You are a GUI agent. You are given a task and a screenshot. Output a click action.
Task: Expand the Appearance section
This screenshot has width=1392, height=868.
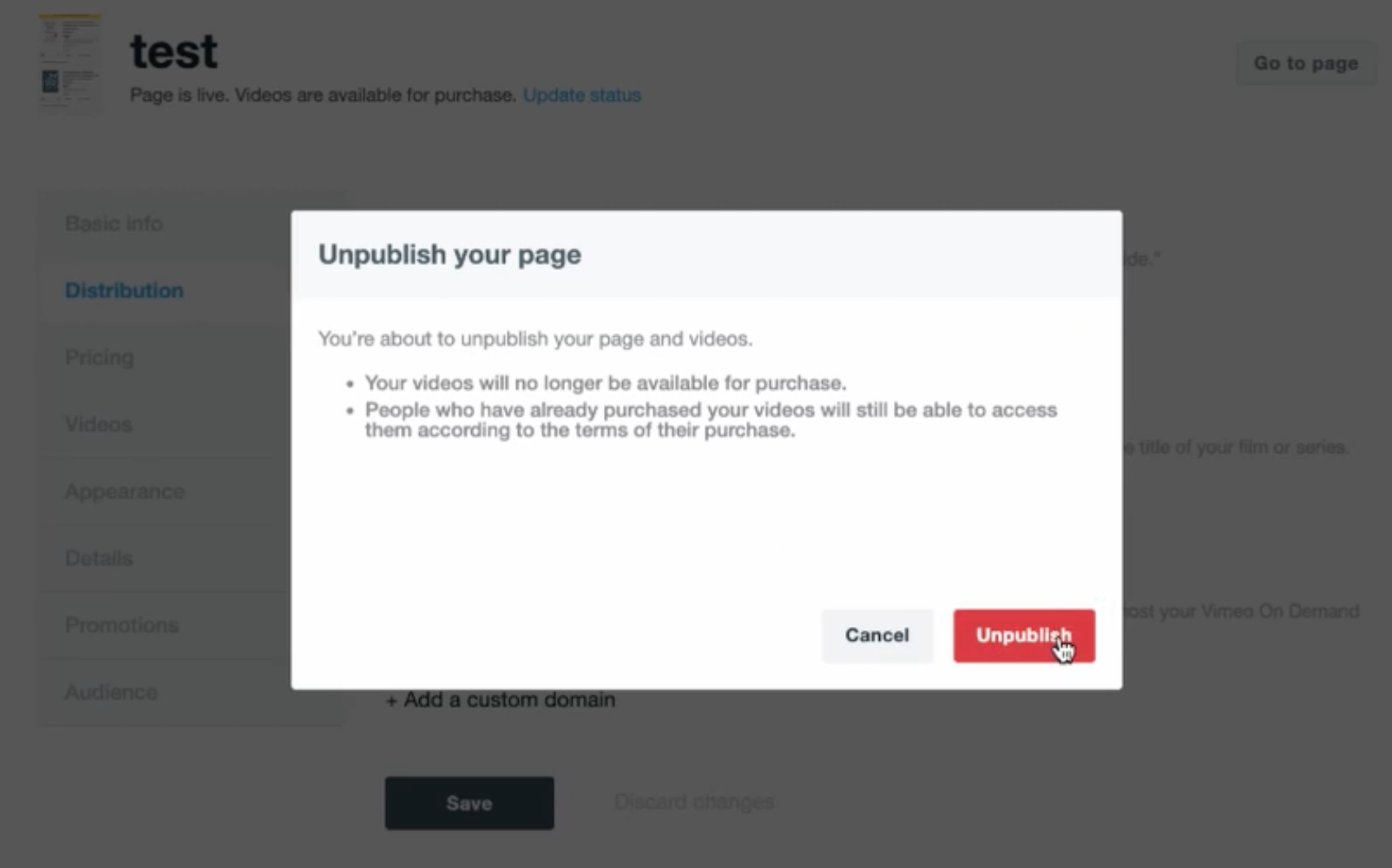pos(124,490)
